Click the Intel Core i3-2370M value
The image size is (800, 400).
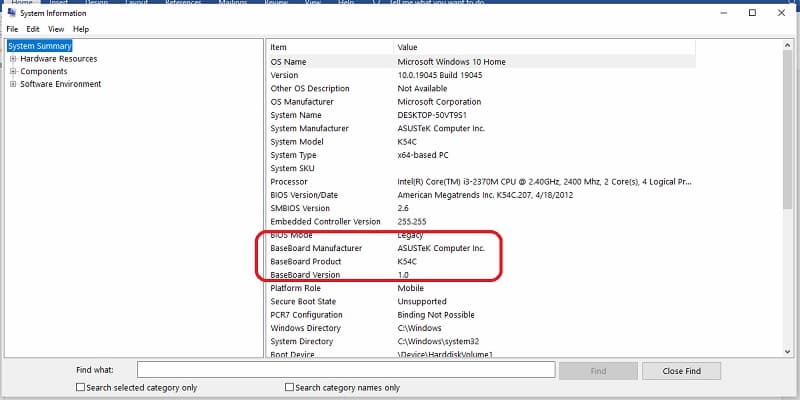click(544, 182)
